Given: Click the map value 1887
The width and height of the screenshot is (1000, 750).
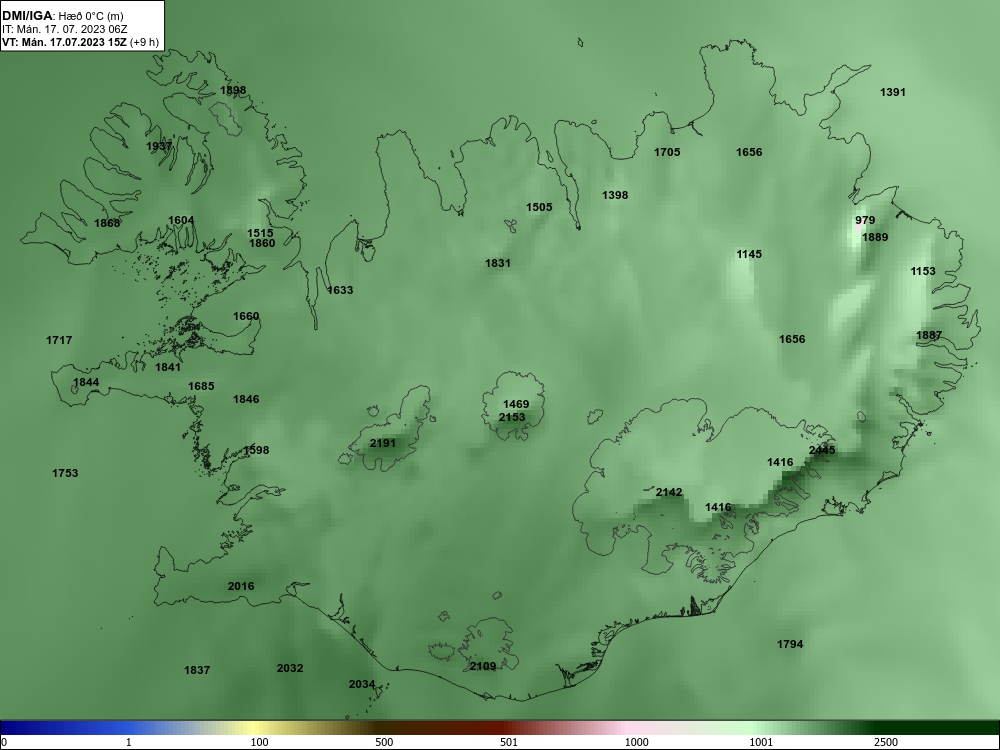Looking at the screenshot, I should coord(929,335).
